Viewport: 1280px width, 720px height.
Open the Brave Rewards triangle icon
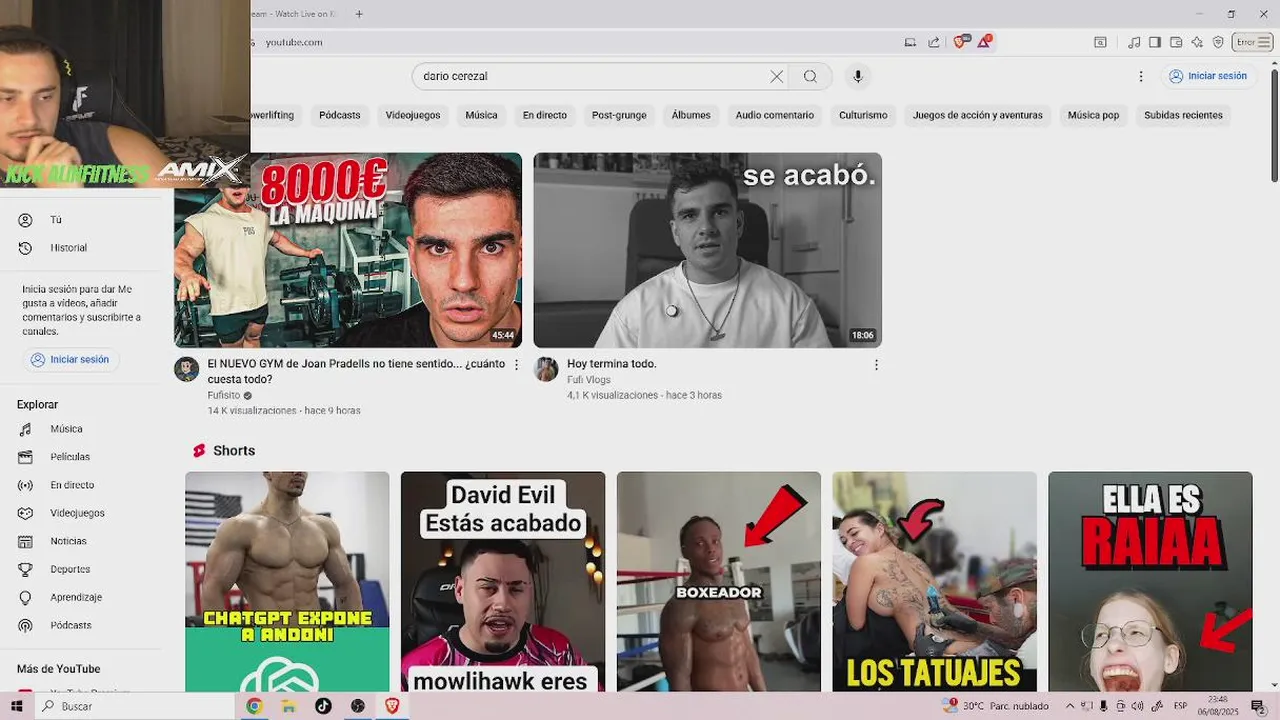point(984,42)
